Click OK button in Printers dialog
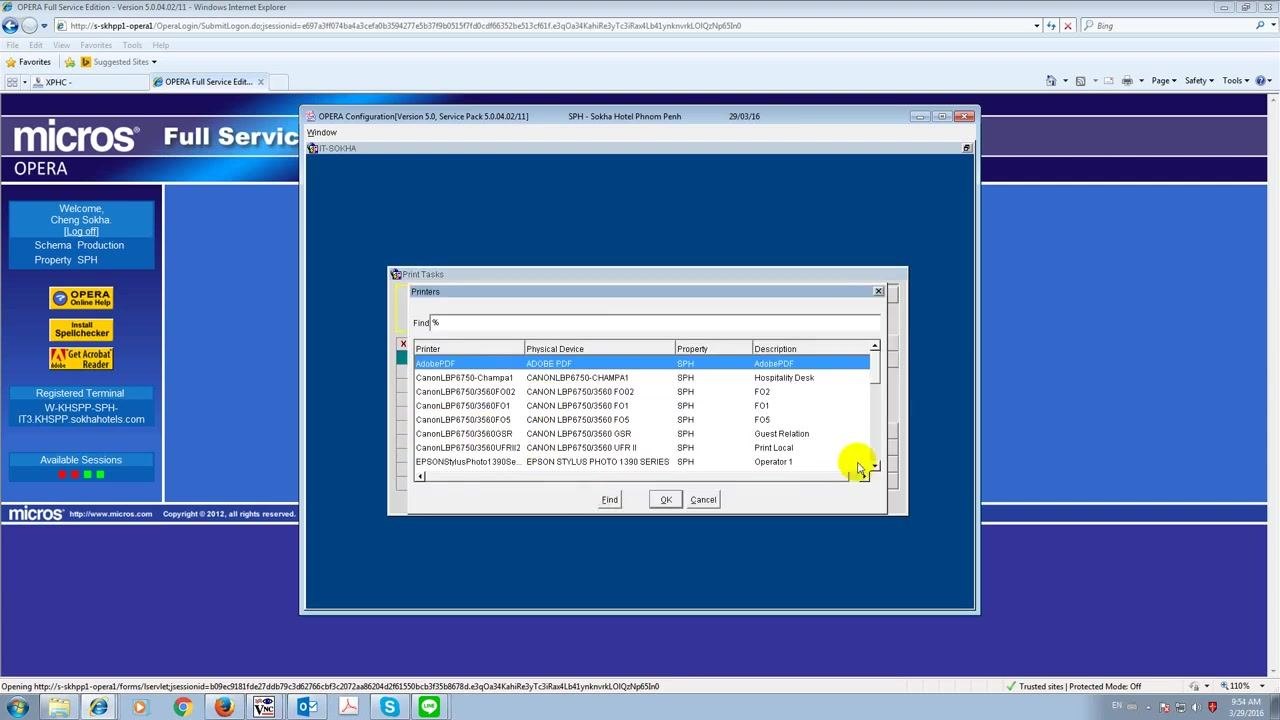Viewport: 1280px width, 720px height. click(666, 500)
